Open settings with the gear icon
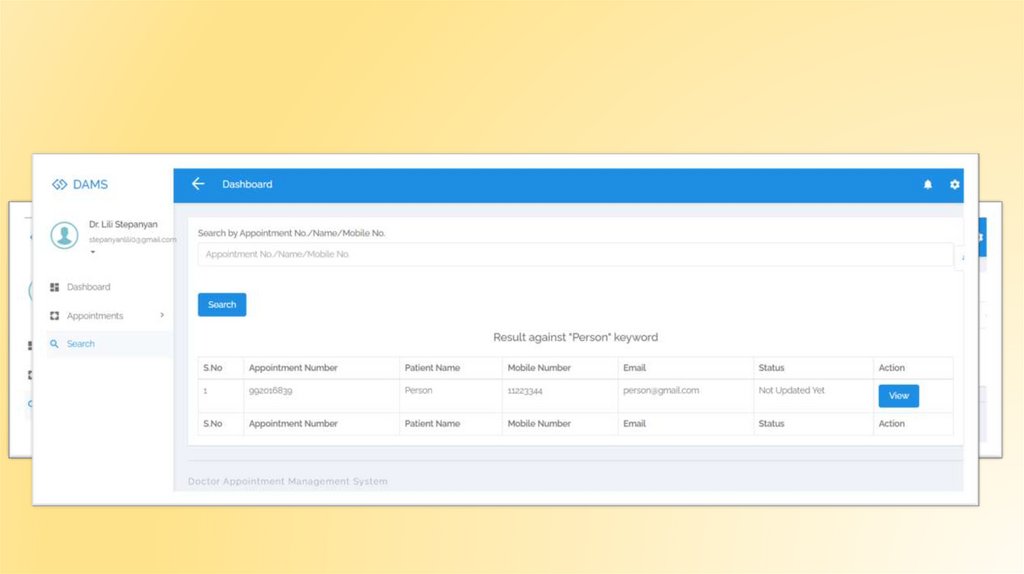The height and width of the screenshot is (574, 1024). click(x=954, y=185)
